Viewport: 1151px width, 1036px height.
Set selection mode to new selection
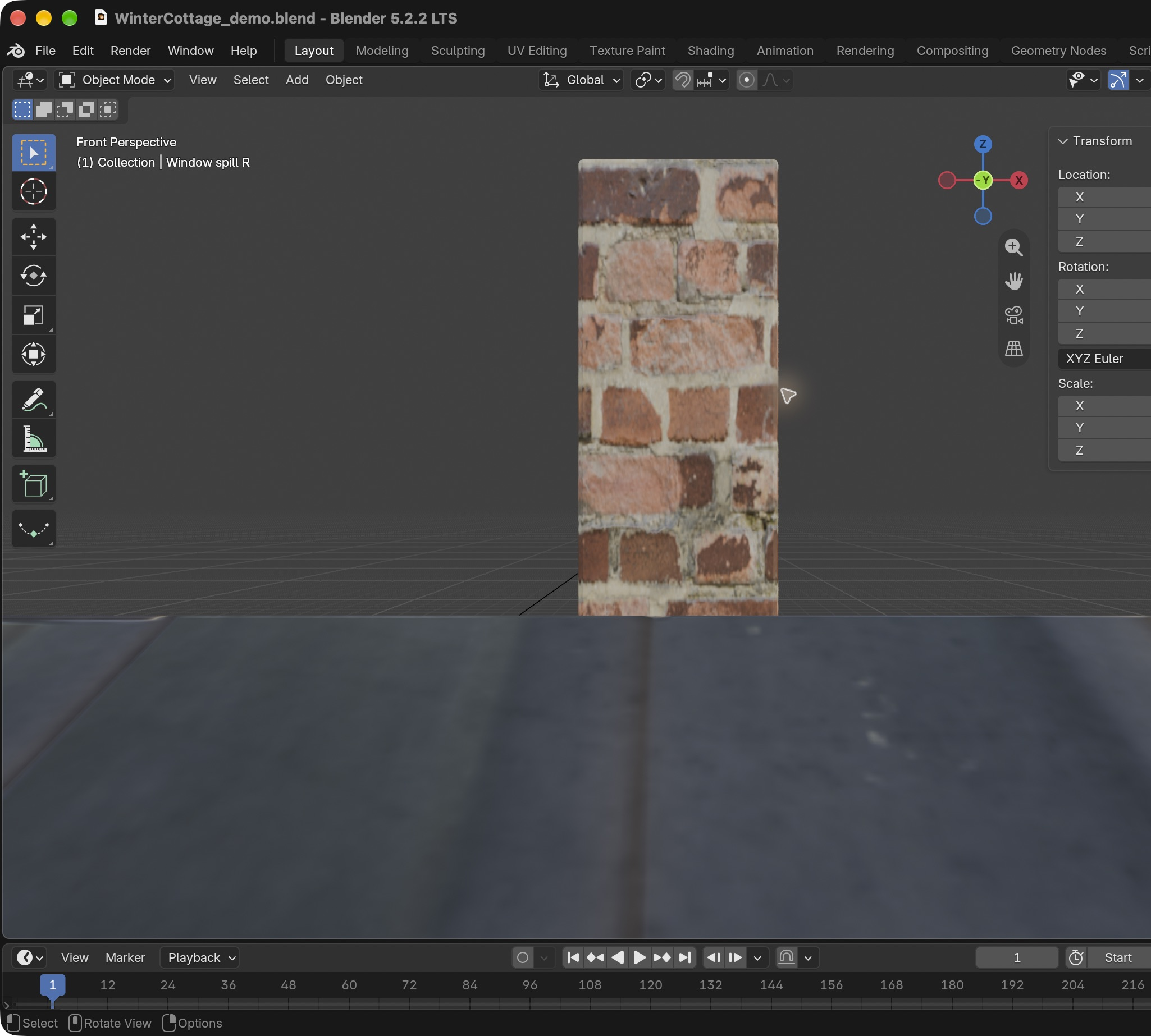tap(22, 109)
